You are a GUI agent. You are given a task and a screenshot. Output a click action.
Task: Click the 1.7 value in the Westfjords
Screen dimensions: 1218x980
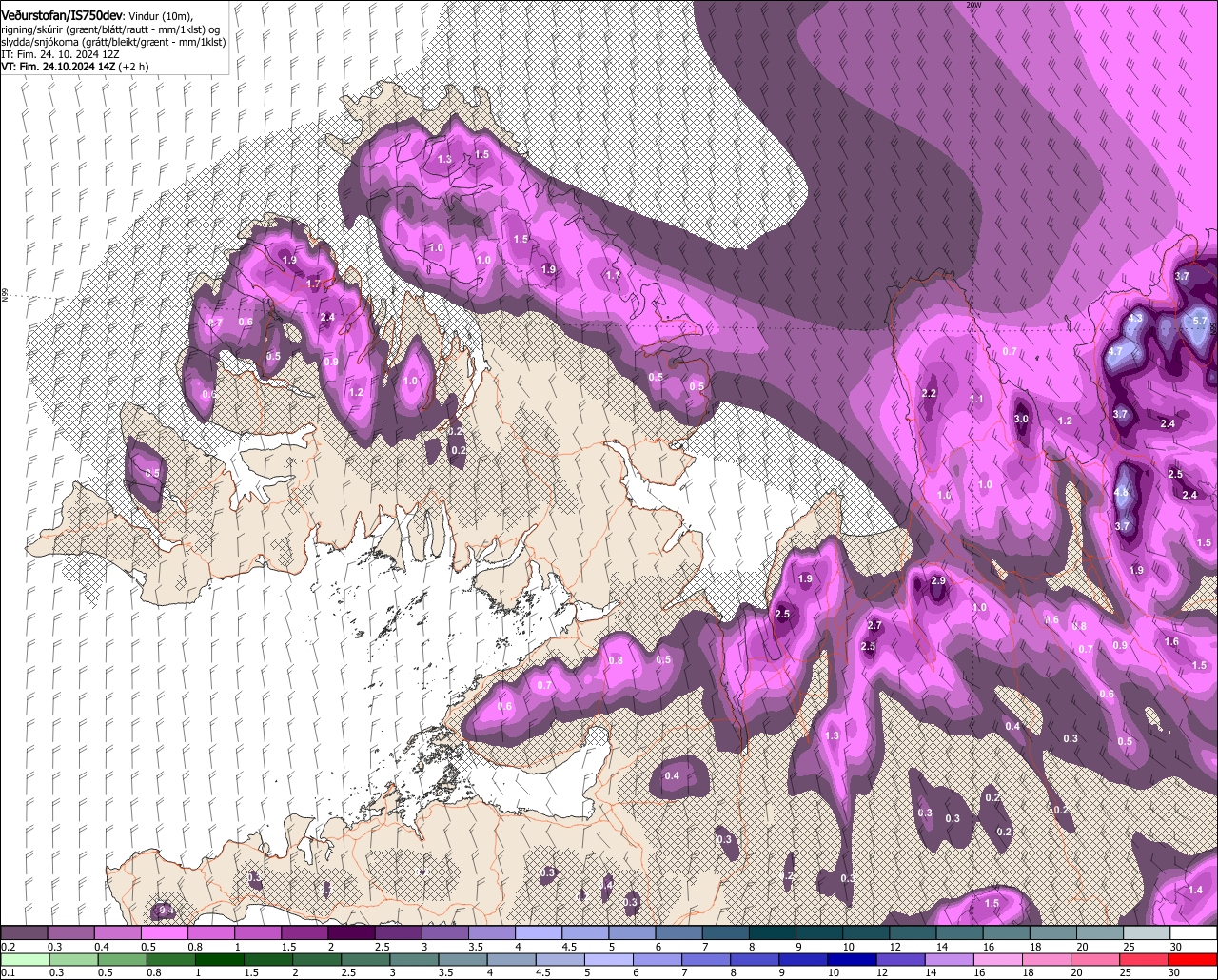tap(314, 284)
